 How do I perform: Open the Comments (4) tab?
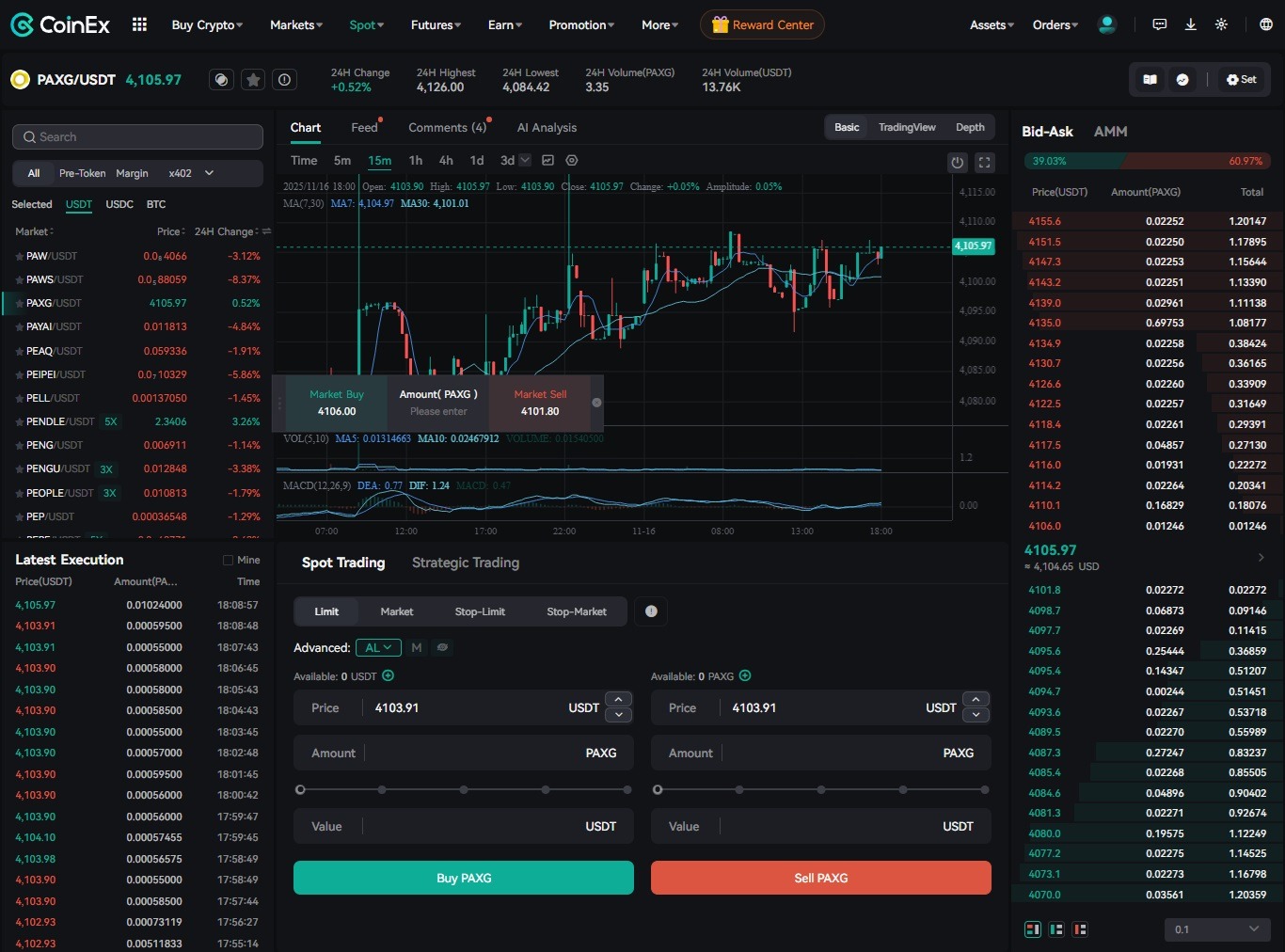click(x=448, y=127)
